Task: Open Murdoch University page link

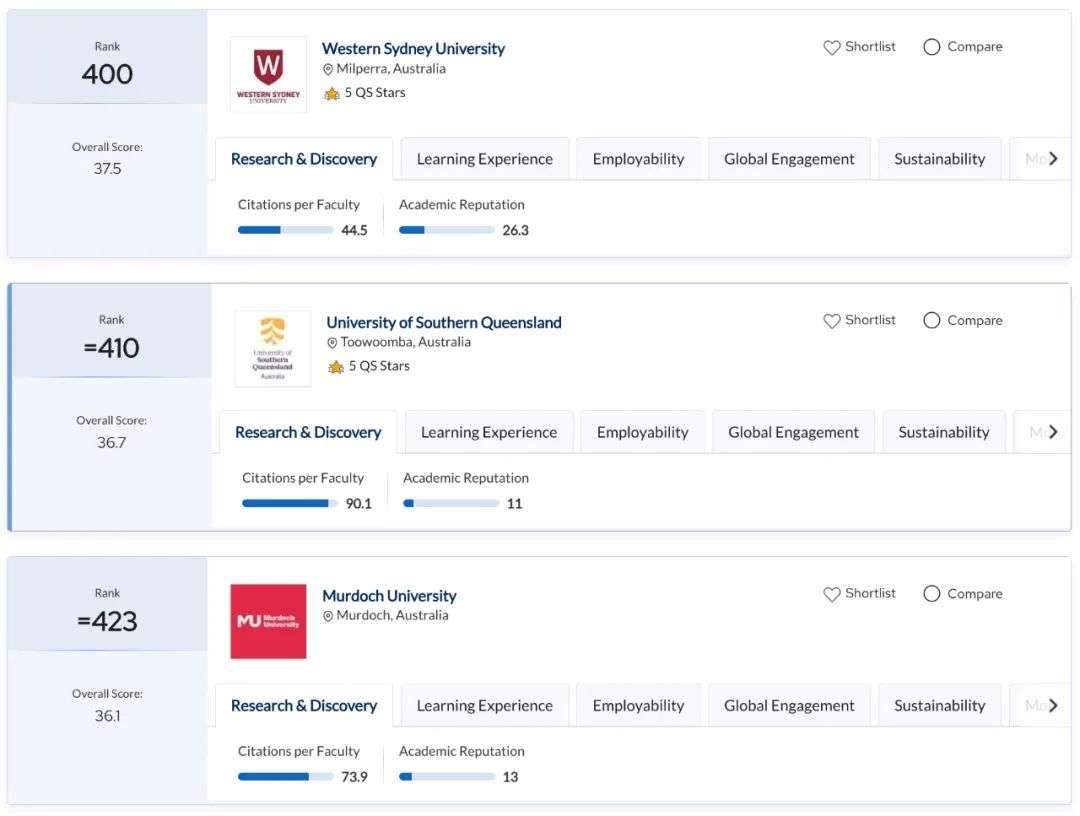Action: point(389,596)
